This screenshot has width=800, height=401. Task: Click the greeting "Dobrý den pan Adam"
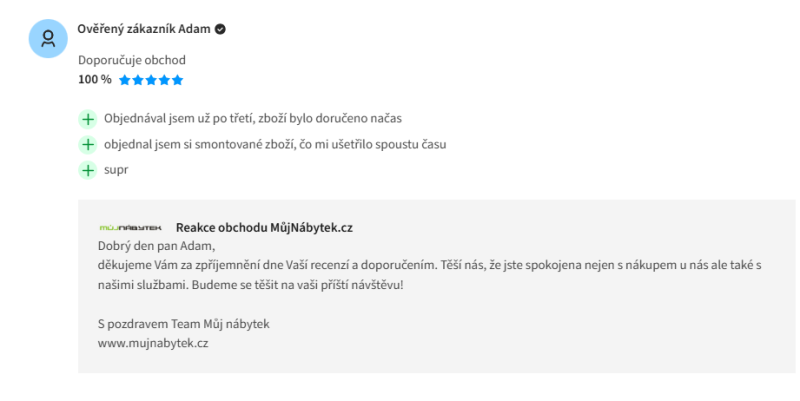pyautogui.click(x=157, y=246)
